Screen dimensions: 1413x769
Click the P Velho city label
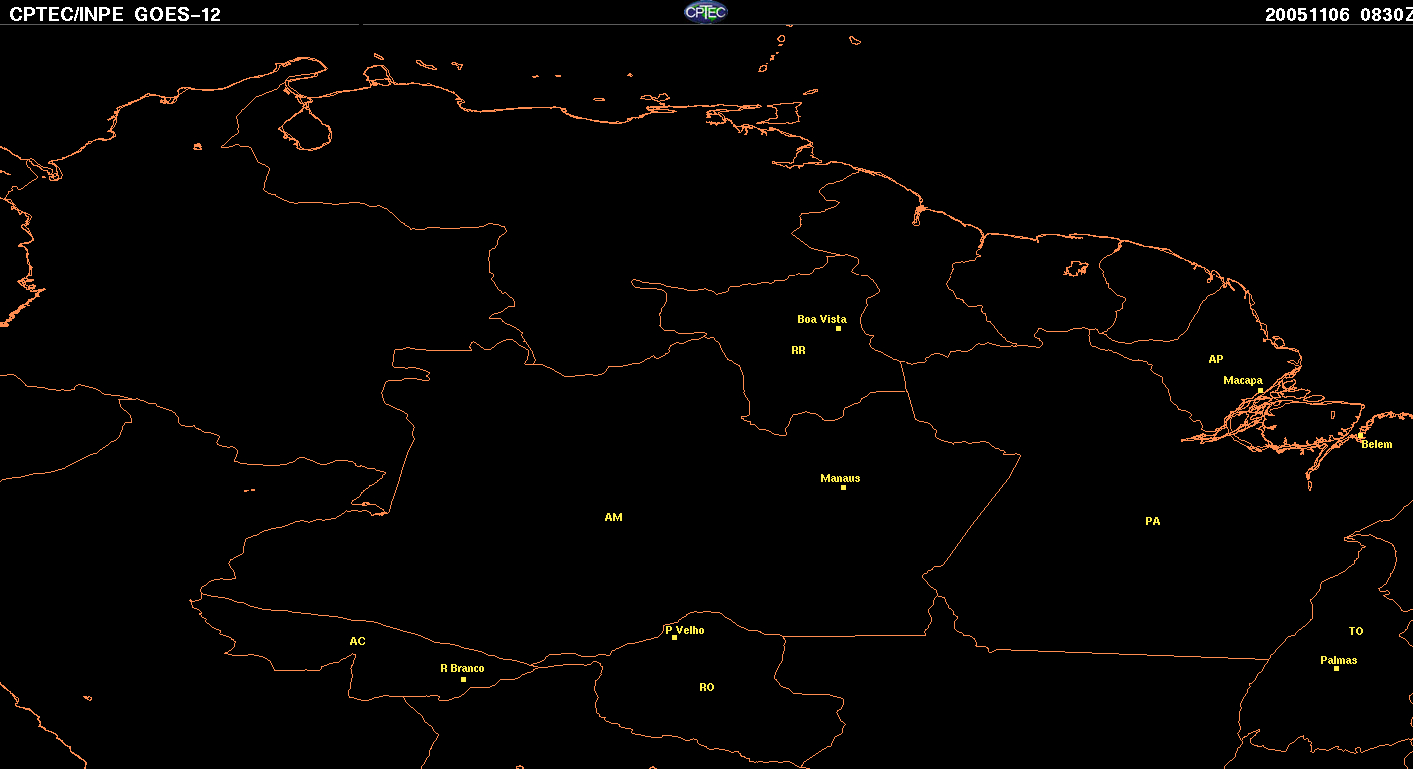pos(685,630)
